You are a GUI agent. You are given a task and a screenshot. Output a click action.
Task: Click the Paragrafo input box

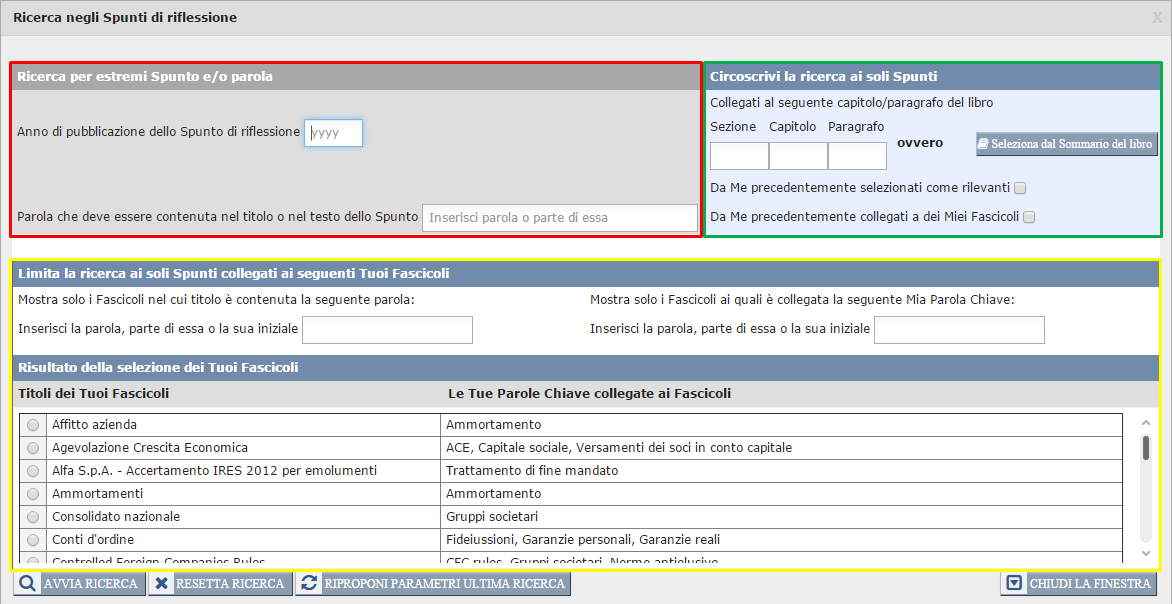tap(857, 156)
